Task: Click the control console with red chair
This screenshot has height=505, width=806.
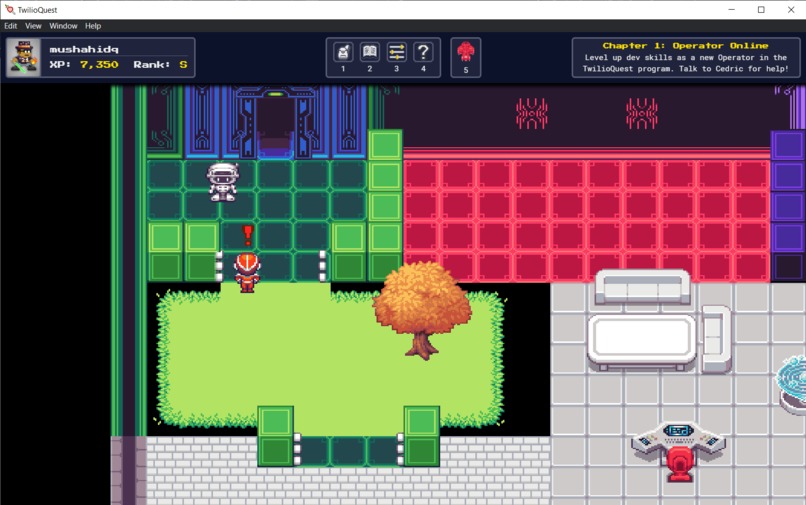Action: (679, 450)
